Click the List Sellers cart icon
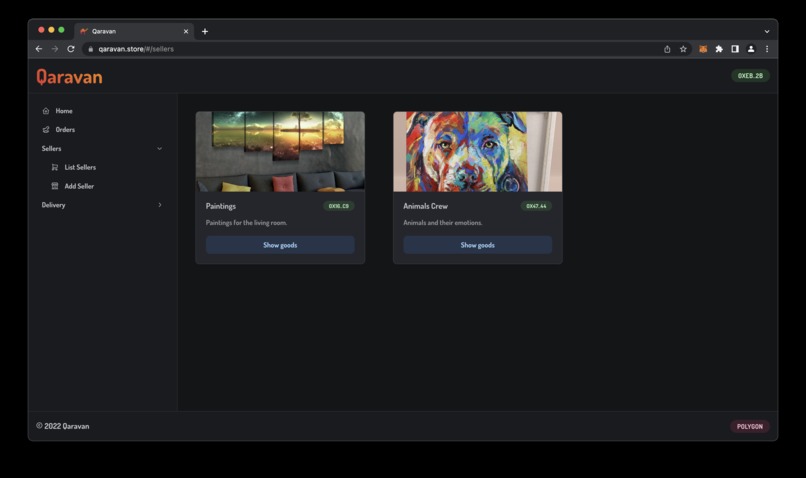 pyautogui.click(x=54, y=167)
